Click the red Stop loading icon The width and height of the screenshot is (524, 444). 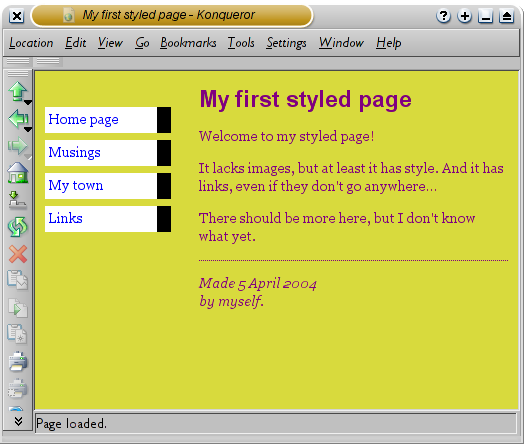click(18, 254)
